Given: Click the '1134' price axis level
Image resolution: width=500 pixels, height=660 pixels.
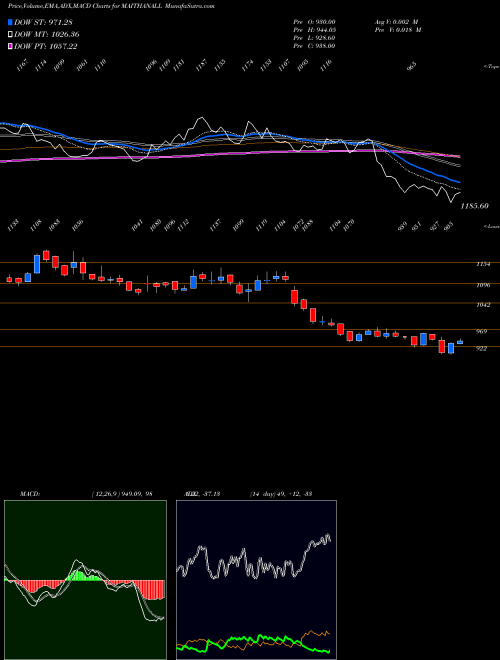Looking at the screenshot, I should [x=483, y=264].
